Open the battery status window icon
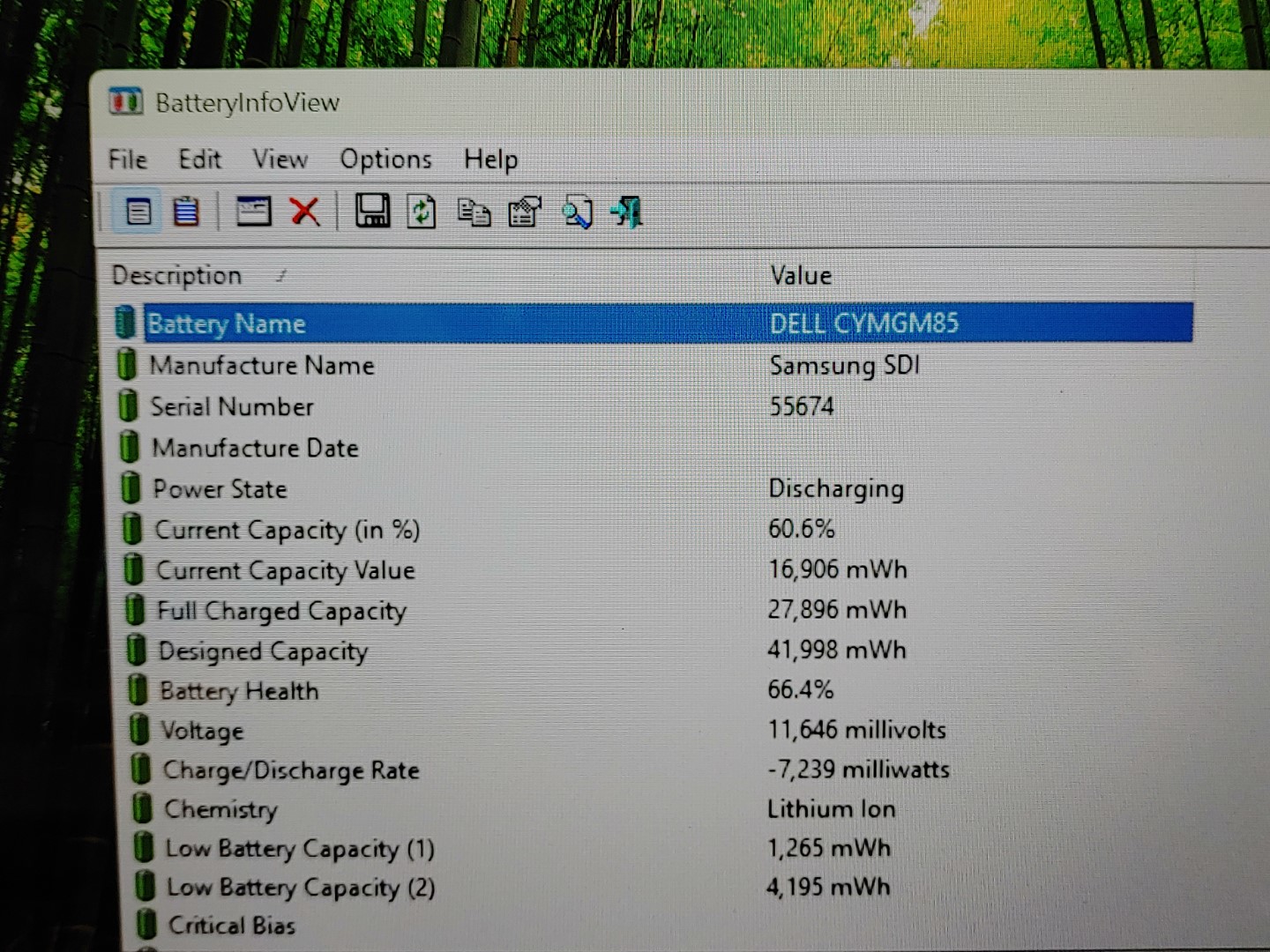 [x=254, y=212]
